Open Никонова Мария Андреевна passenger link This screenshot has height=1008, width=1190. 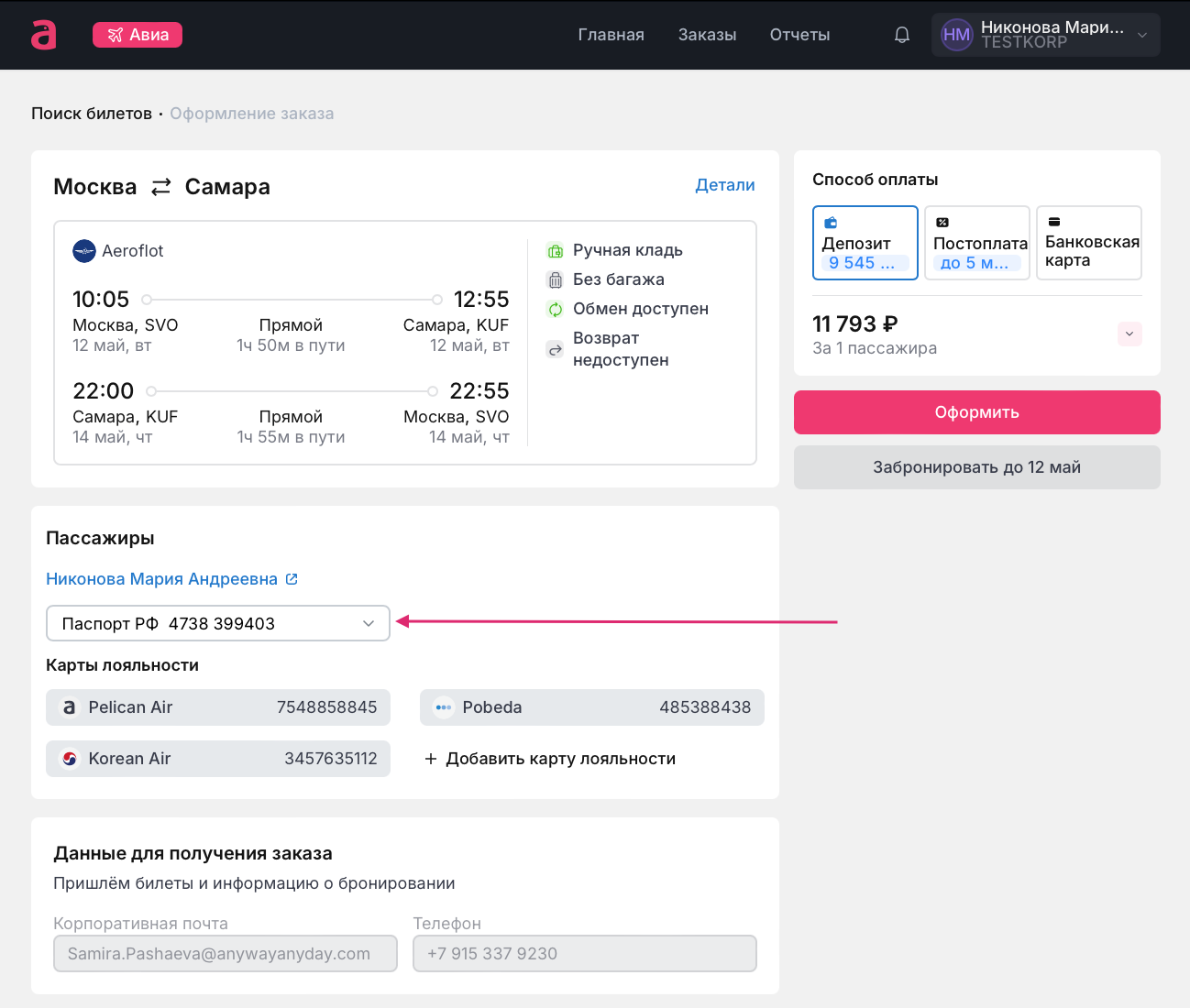coord(161,579)
